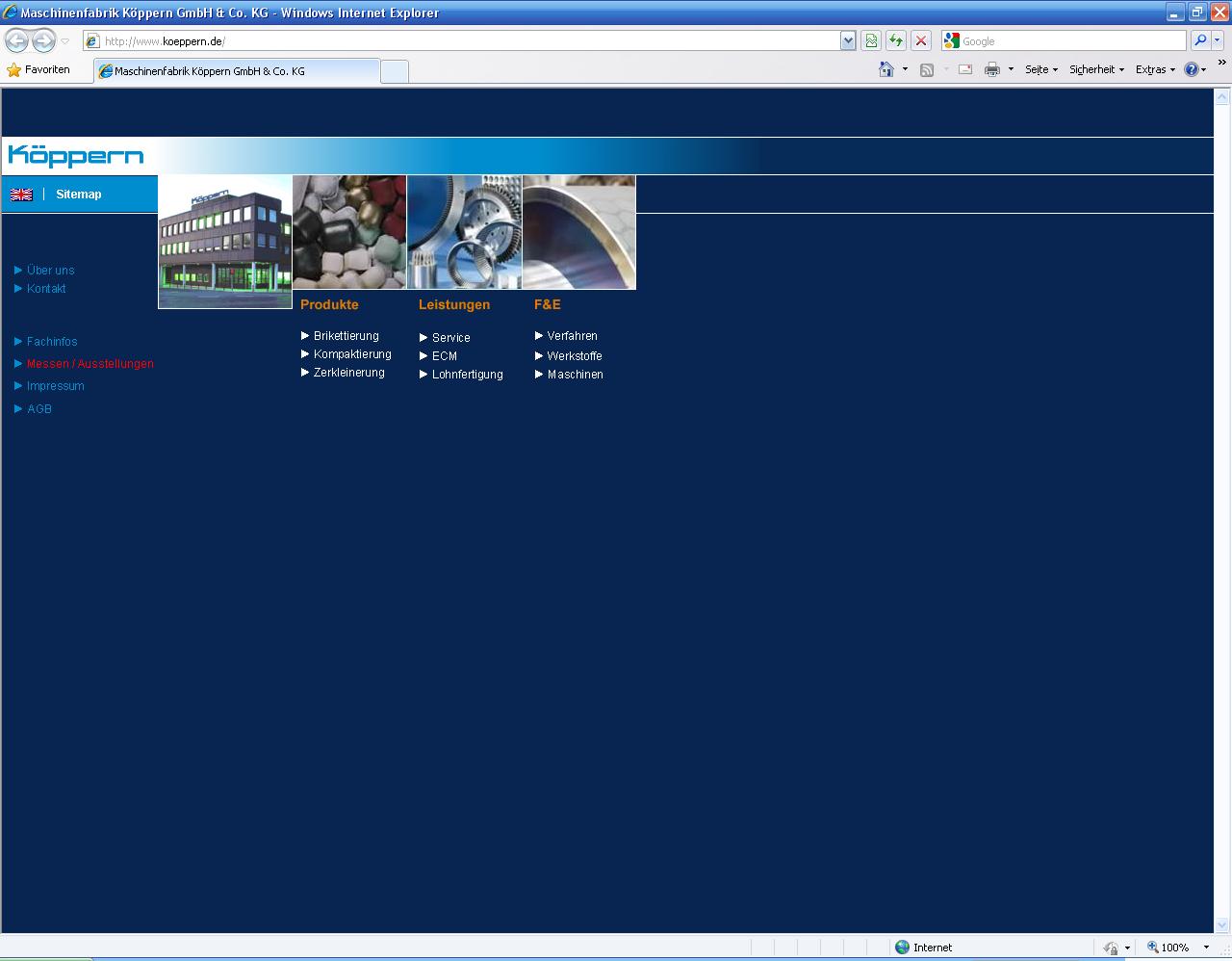Click the refresh page icon

coord(896,40)
